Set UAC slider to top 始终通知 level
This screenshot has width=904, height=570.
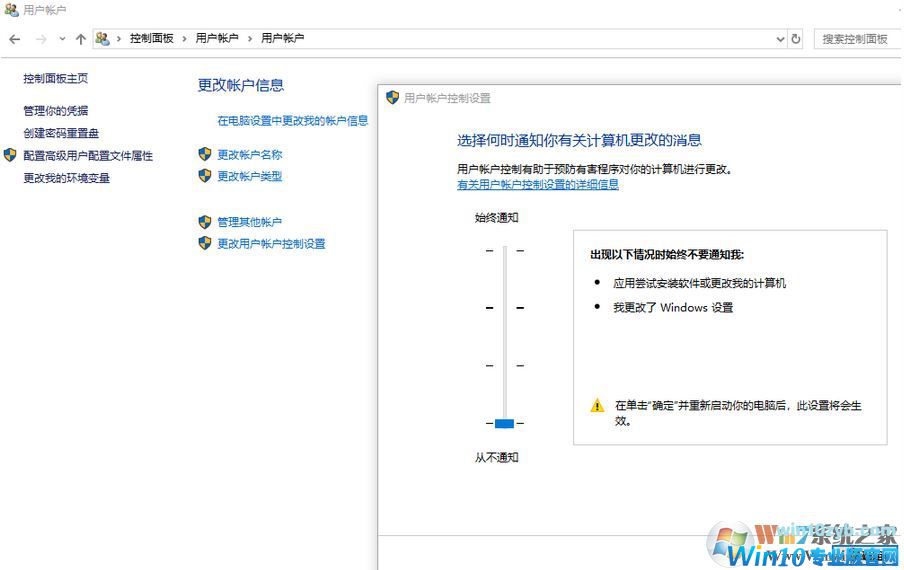(x=504, y=251)
